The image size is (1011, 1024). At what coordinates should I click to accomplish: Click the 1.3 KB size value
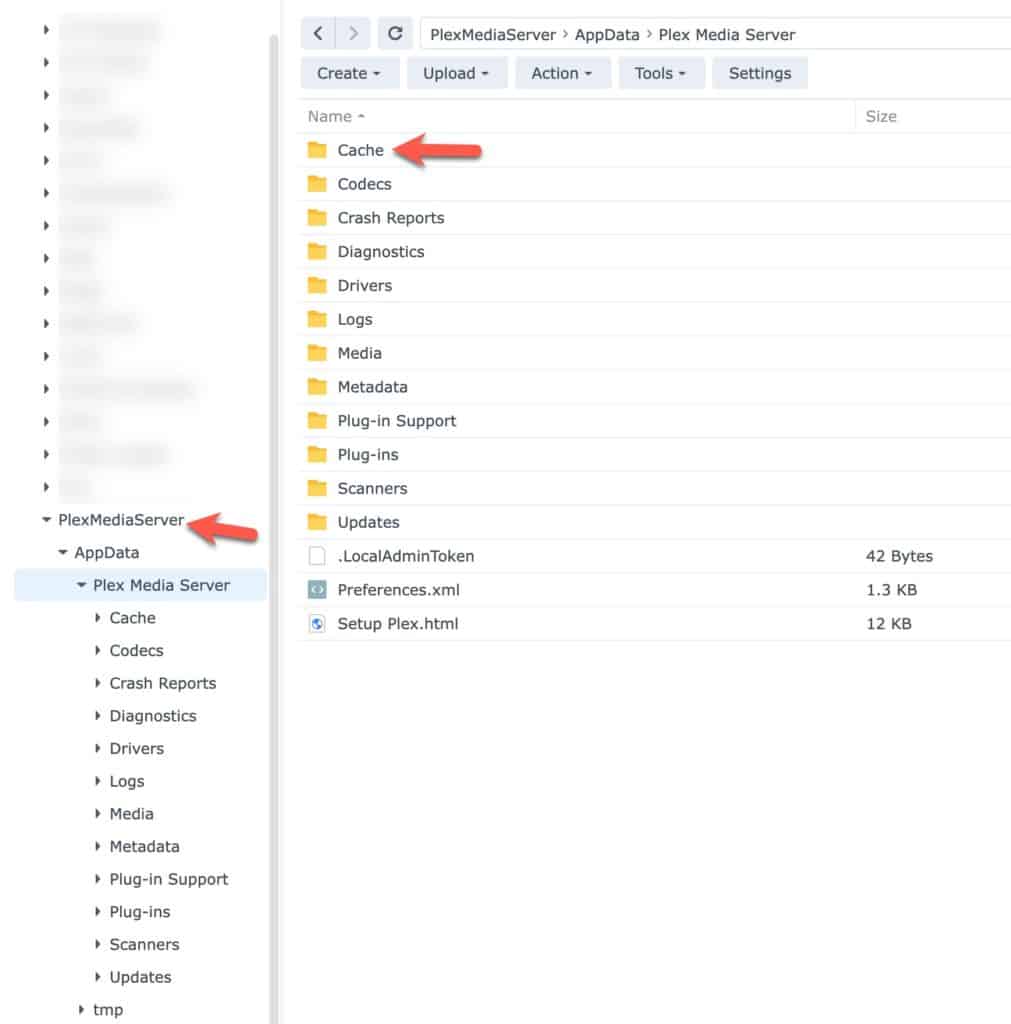(x=891, y=590)
